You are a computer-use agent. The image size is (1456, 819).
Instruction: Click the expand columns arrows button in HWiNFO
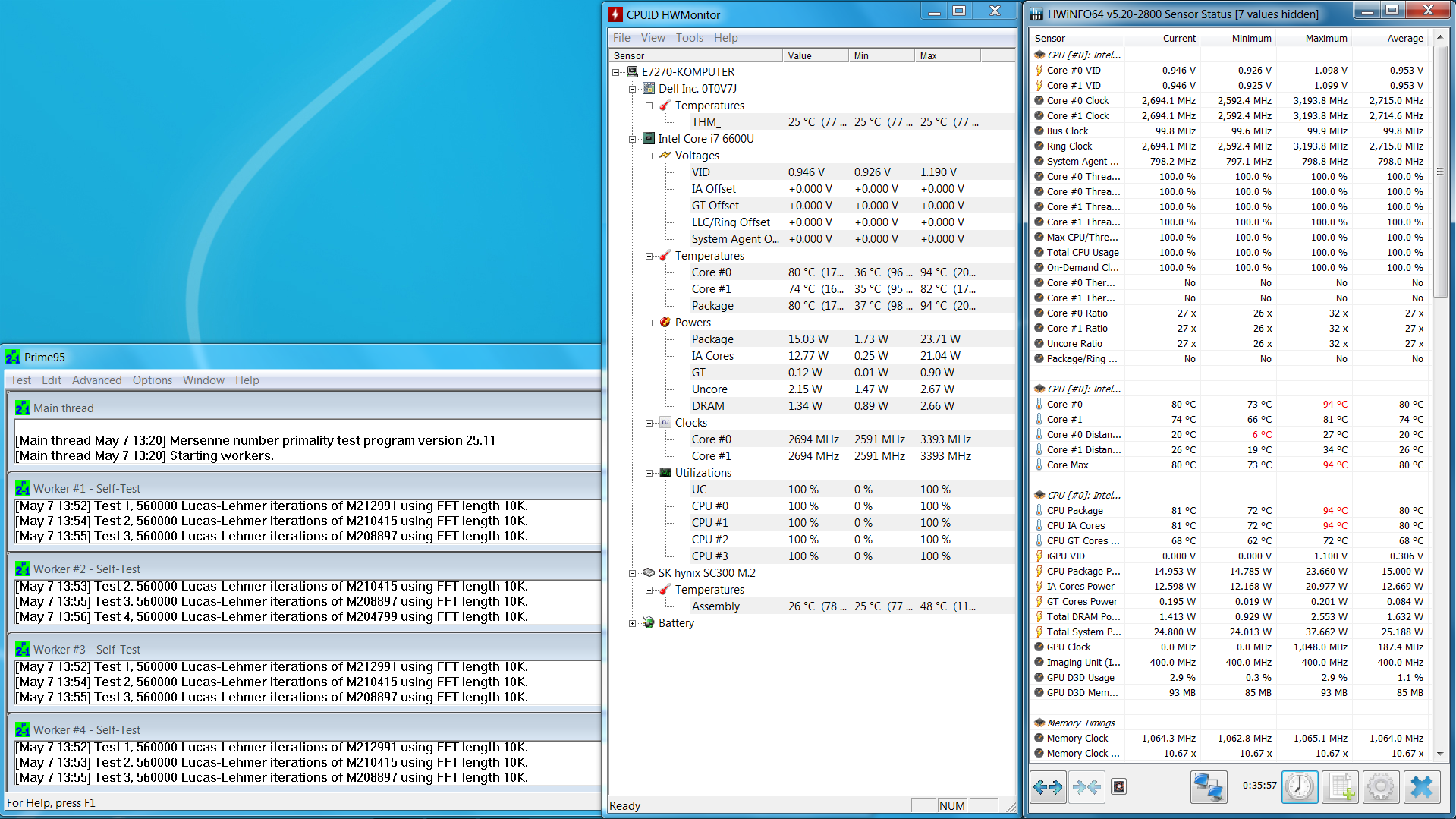(x=1047, y=787)
